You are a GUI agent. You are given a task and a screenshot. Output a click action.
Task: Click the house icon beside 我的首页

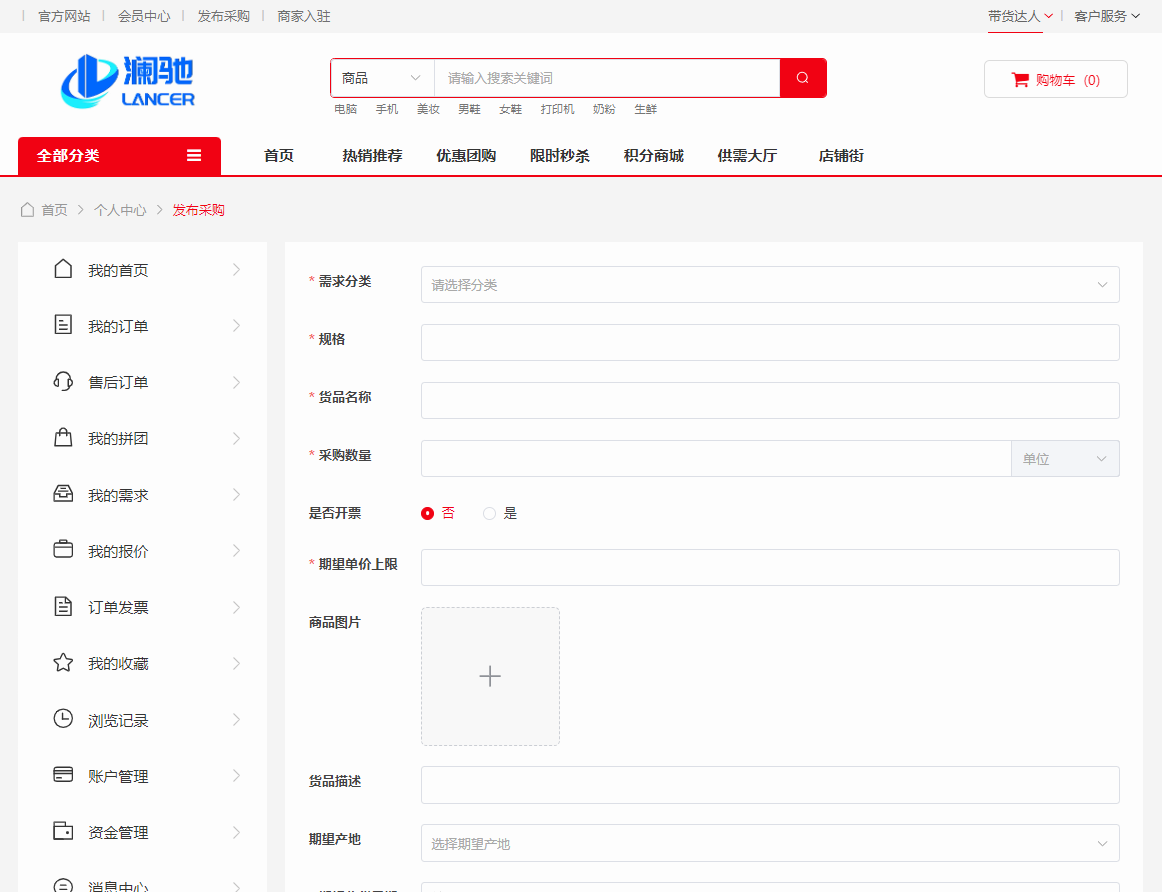point(63,269)
